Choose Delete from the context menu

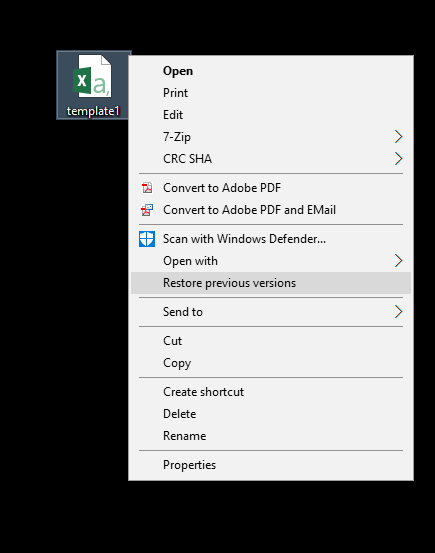click(x=271, y=414)
